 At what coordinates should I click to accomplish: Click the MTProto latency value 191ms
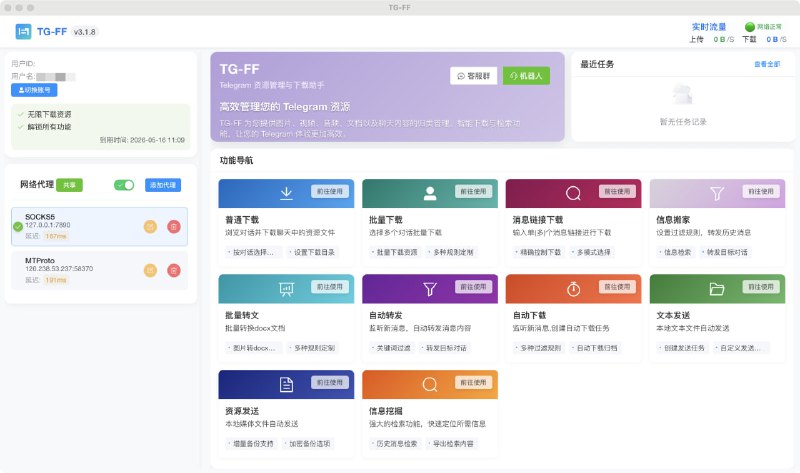click(56, 280)
